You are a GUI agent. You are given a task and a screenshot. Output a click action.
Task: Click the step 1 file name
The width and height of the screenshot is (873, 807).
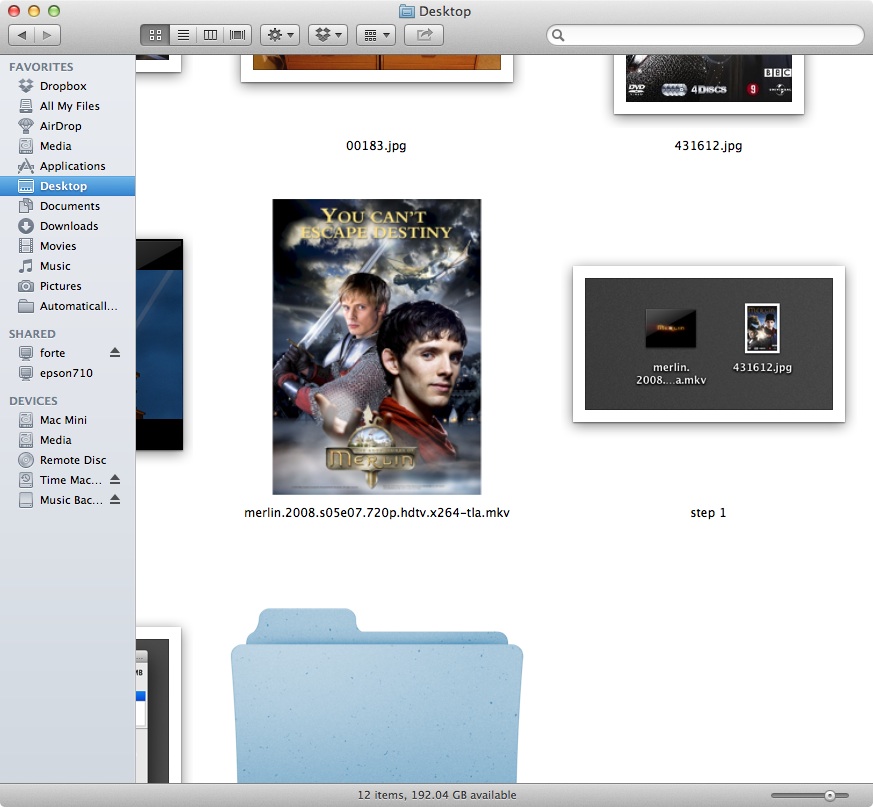(708, 513)
